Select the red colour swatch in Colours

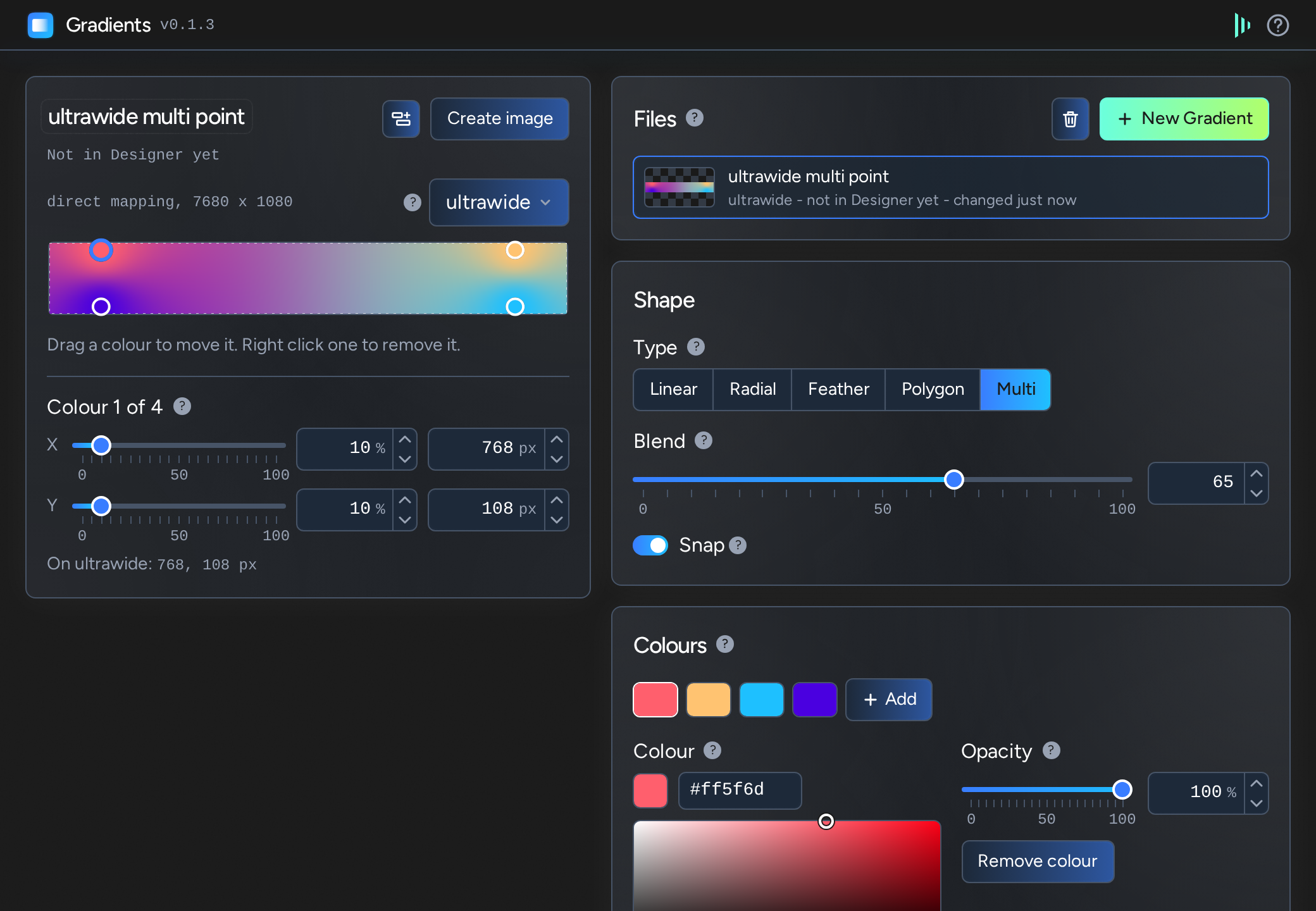click(x=655, y=700)
